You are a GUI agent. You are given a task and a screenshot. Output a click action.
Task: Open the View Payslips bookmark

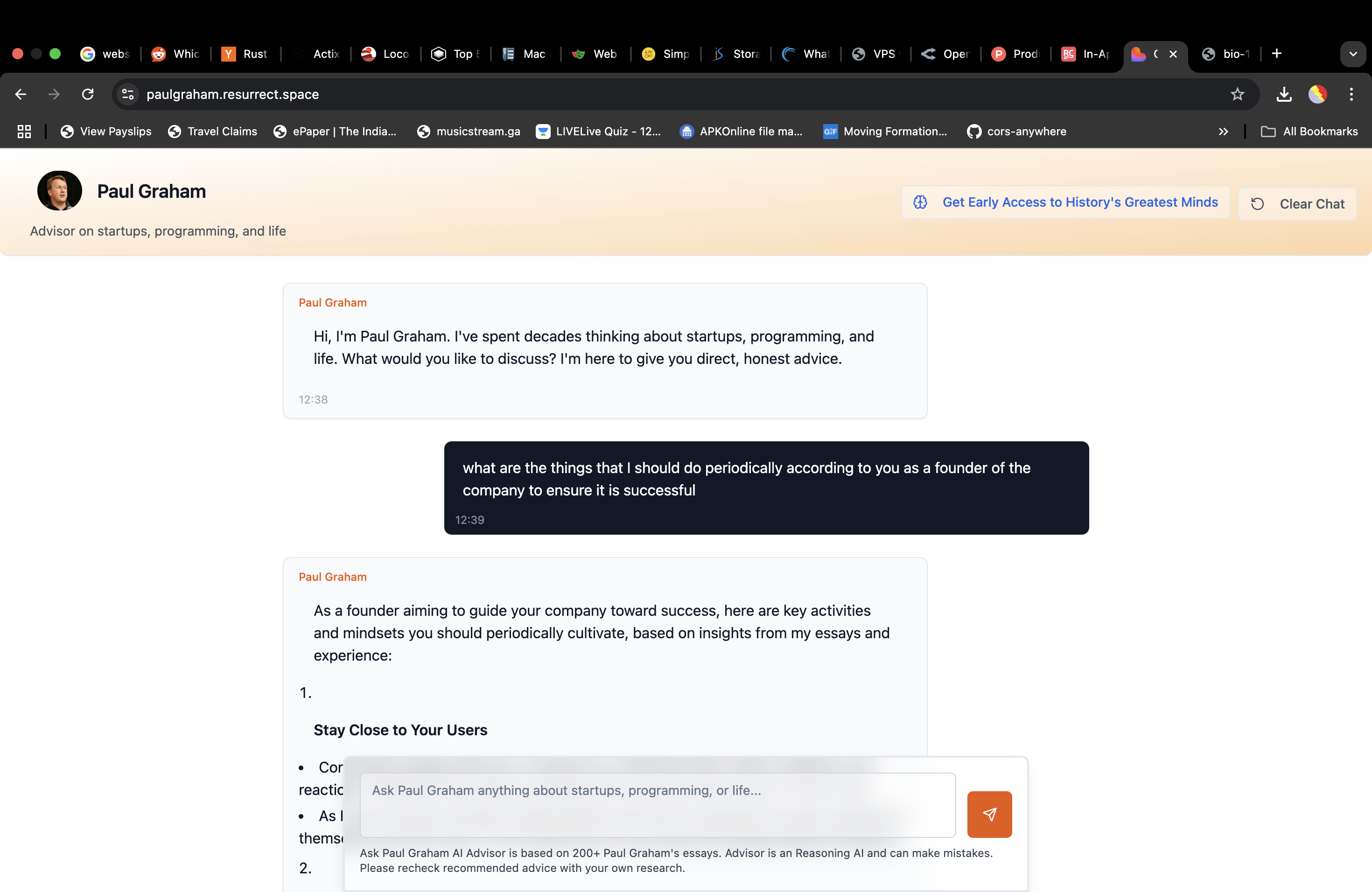coord(106,132)
